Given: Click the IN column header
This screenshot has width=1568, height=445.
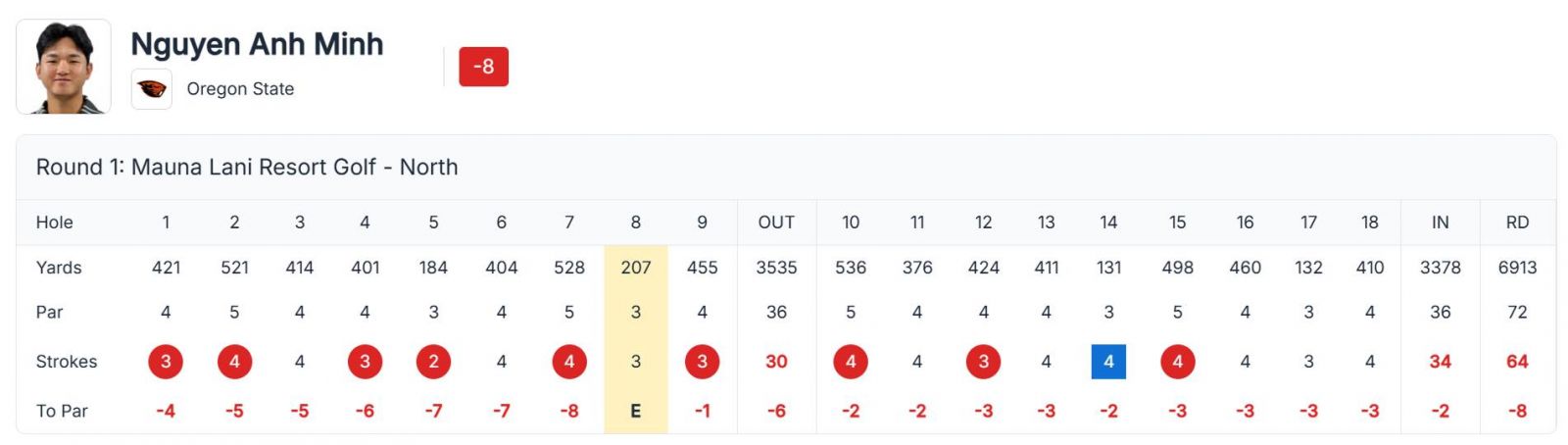Looking at the screenshot, I should (x=1440, y=222).
